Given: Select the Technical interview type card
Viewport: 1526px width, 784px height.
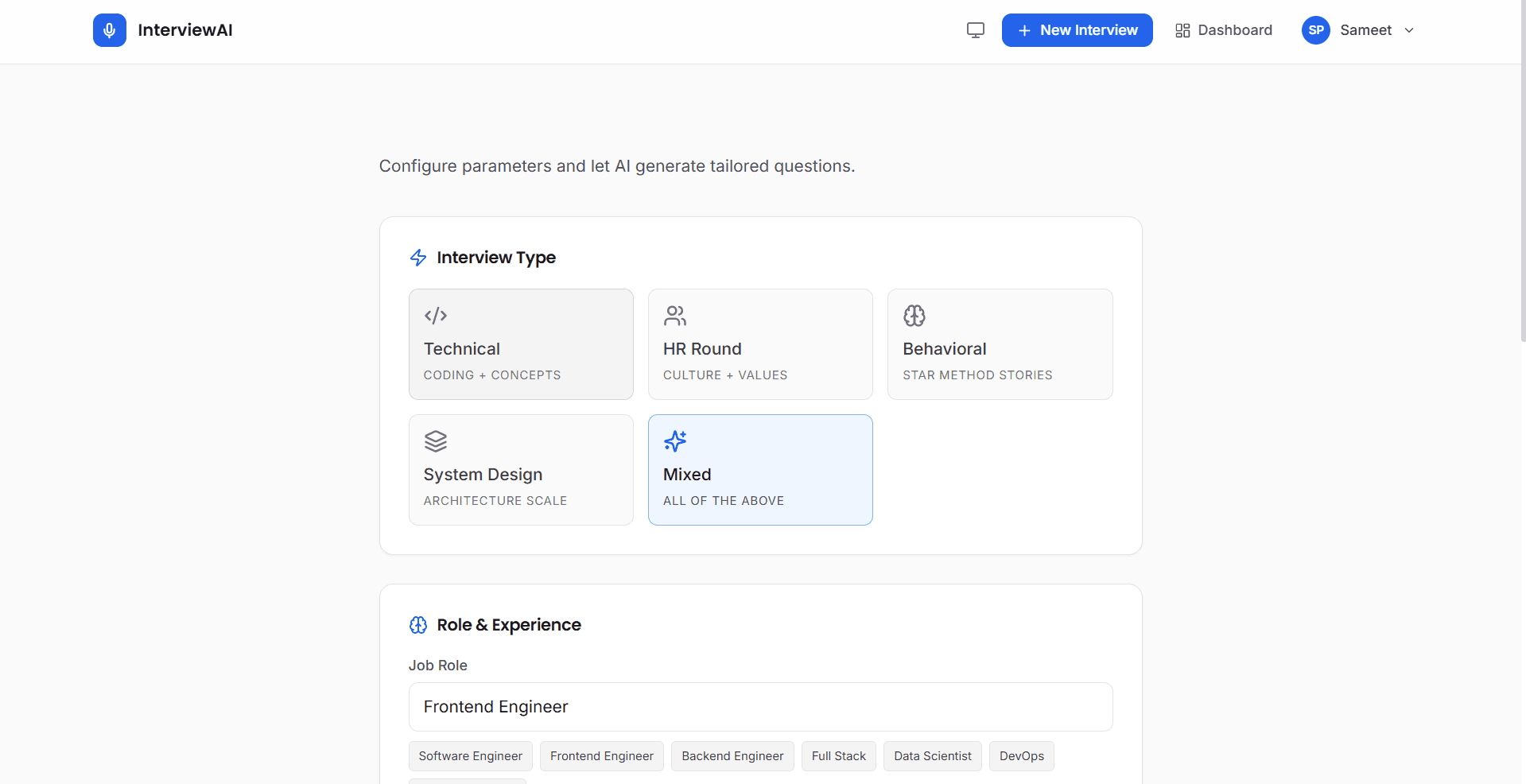Looking at the screenshot, I should (x=521, y=344).
